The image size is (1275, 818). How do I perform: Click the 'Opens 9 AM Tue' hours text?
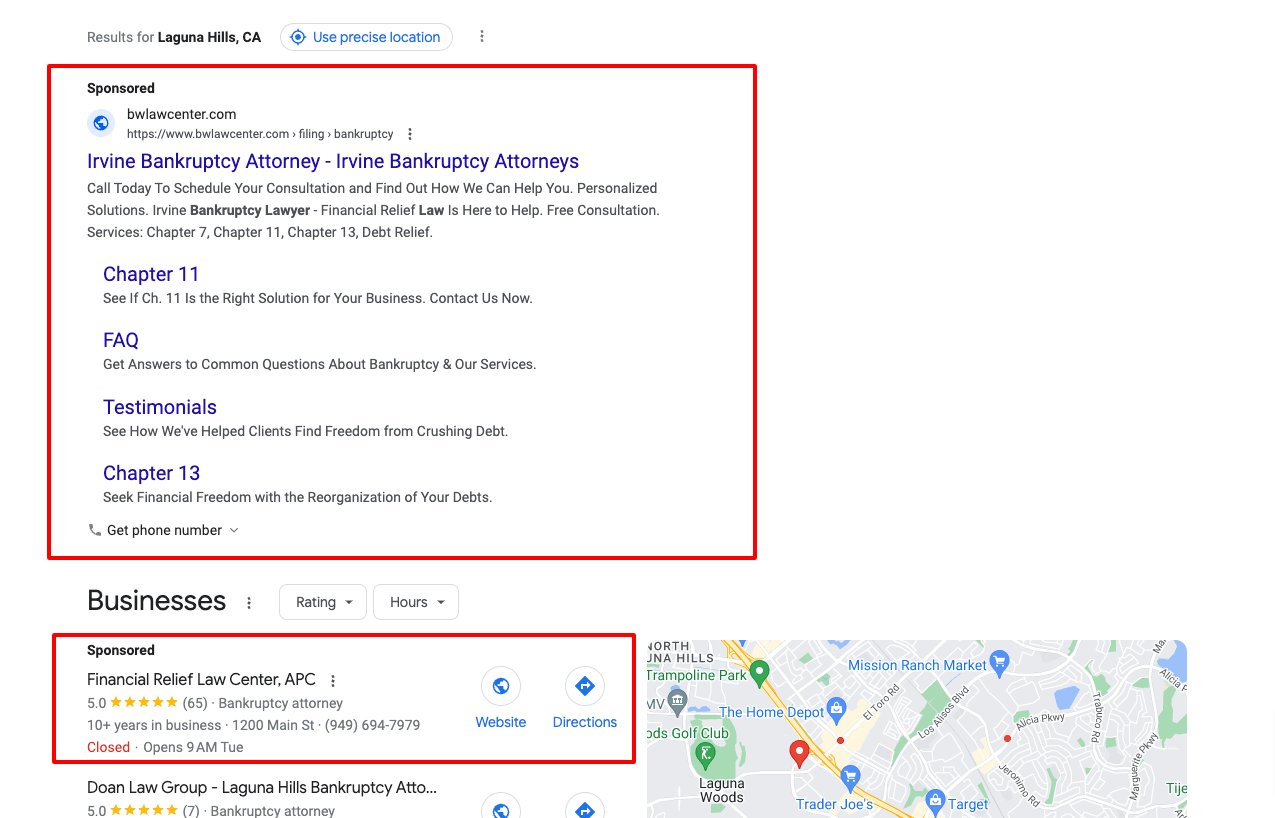(x=193, y=747)
